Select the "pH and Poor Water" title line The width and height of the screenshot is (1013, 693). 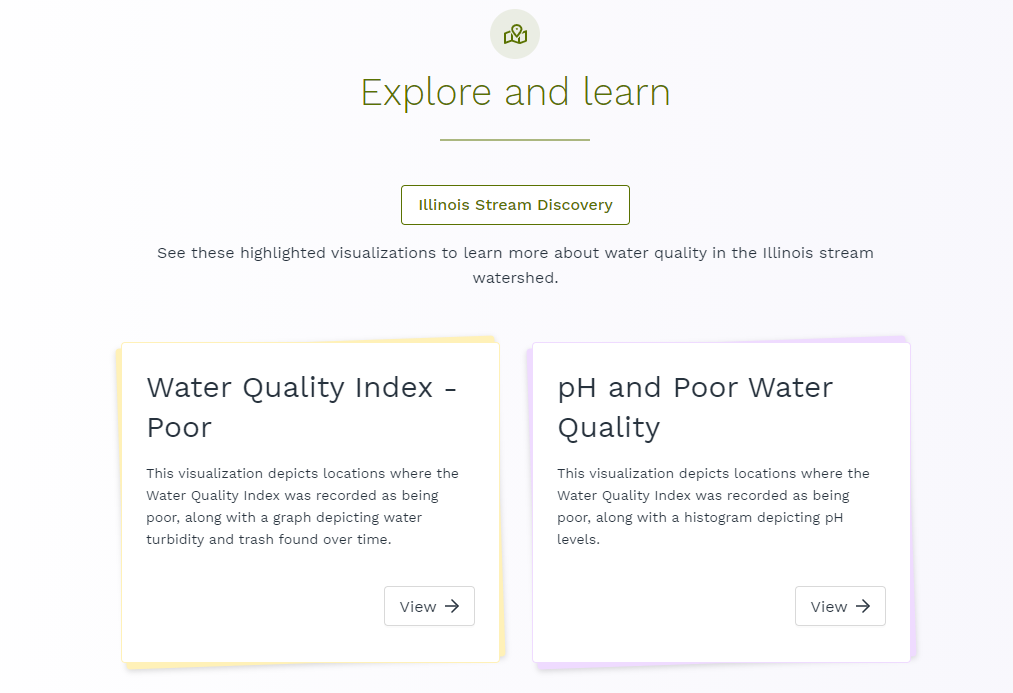[x=695, y=387]
